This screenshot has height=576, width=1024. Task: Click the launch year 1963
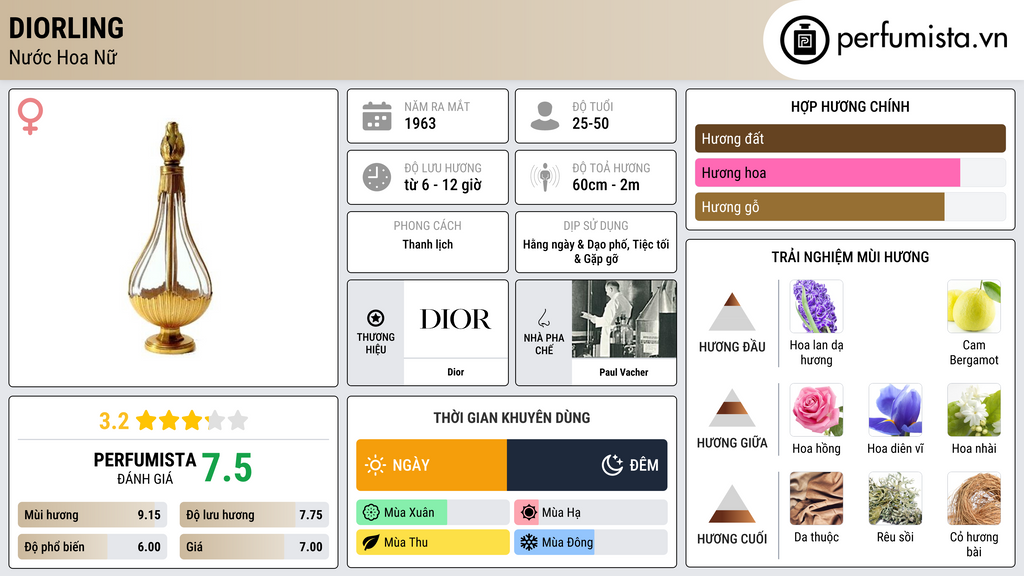click(420, 123)
